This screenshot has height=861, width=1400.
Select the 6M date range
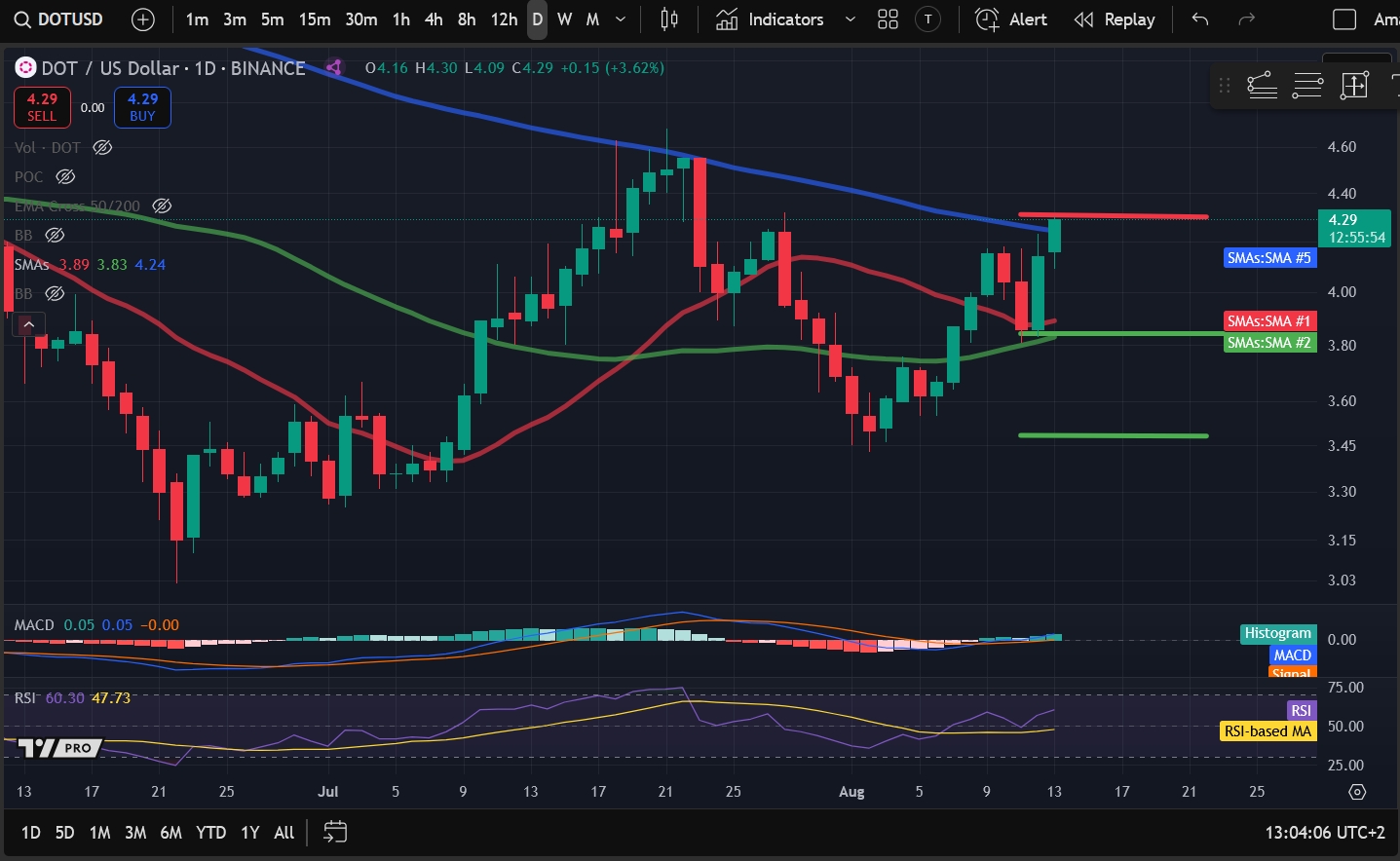click(170, 832)
